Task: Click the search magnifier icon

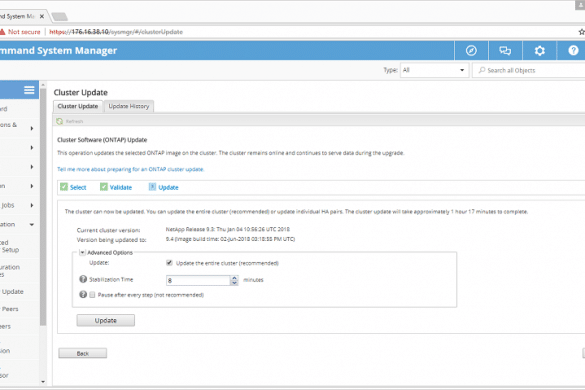Action: pos(482,70)
